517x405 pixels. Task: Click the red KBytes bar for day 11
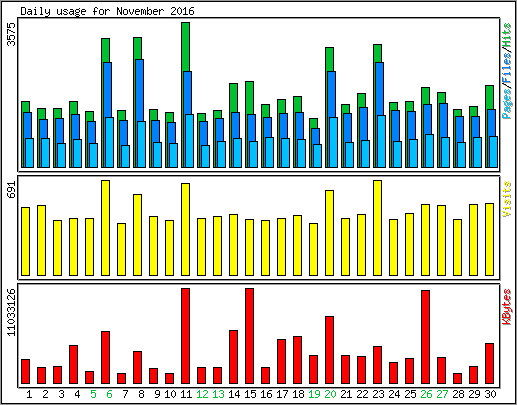[x=186, y=336]
